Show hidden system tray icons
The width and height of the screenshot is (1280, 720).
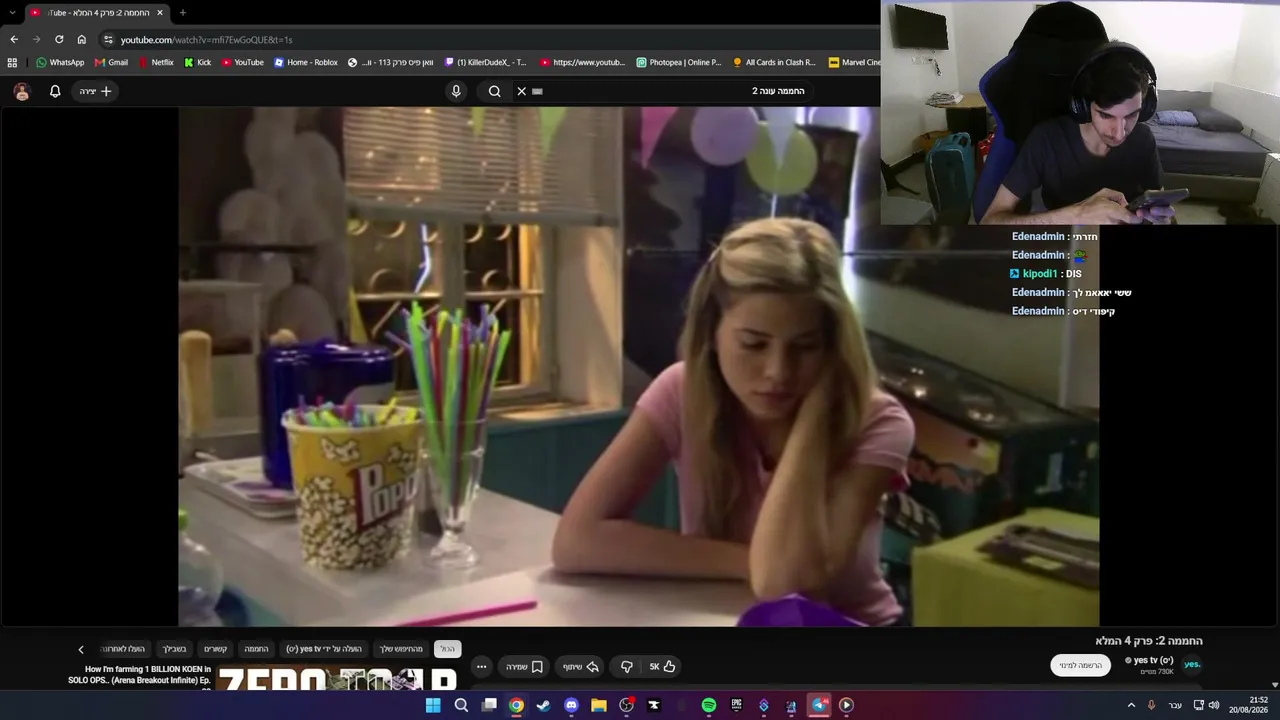pyautogui.click(x=1132, y=705)
